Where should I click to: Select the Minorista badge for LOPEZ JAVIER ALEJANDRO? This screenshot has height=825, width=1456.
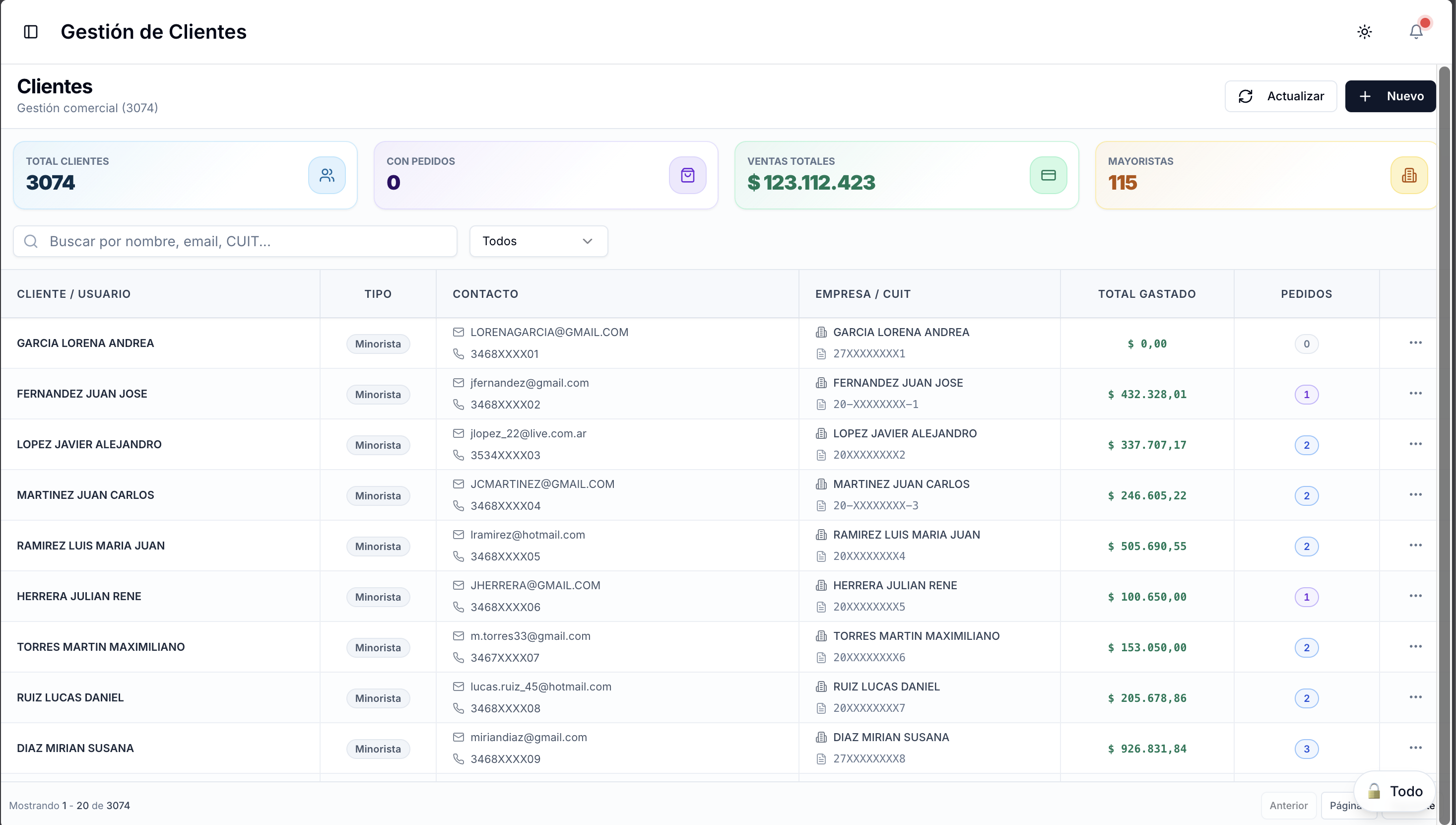pos(378,445)
